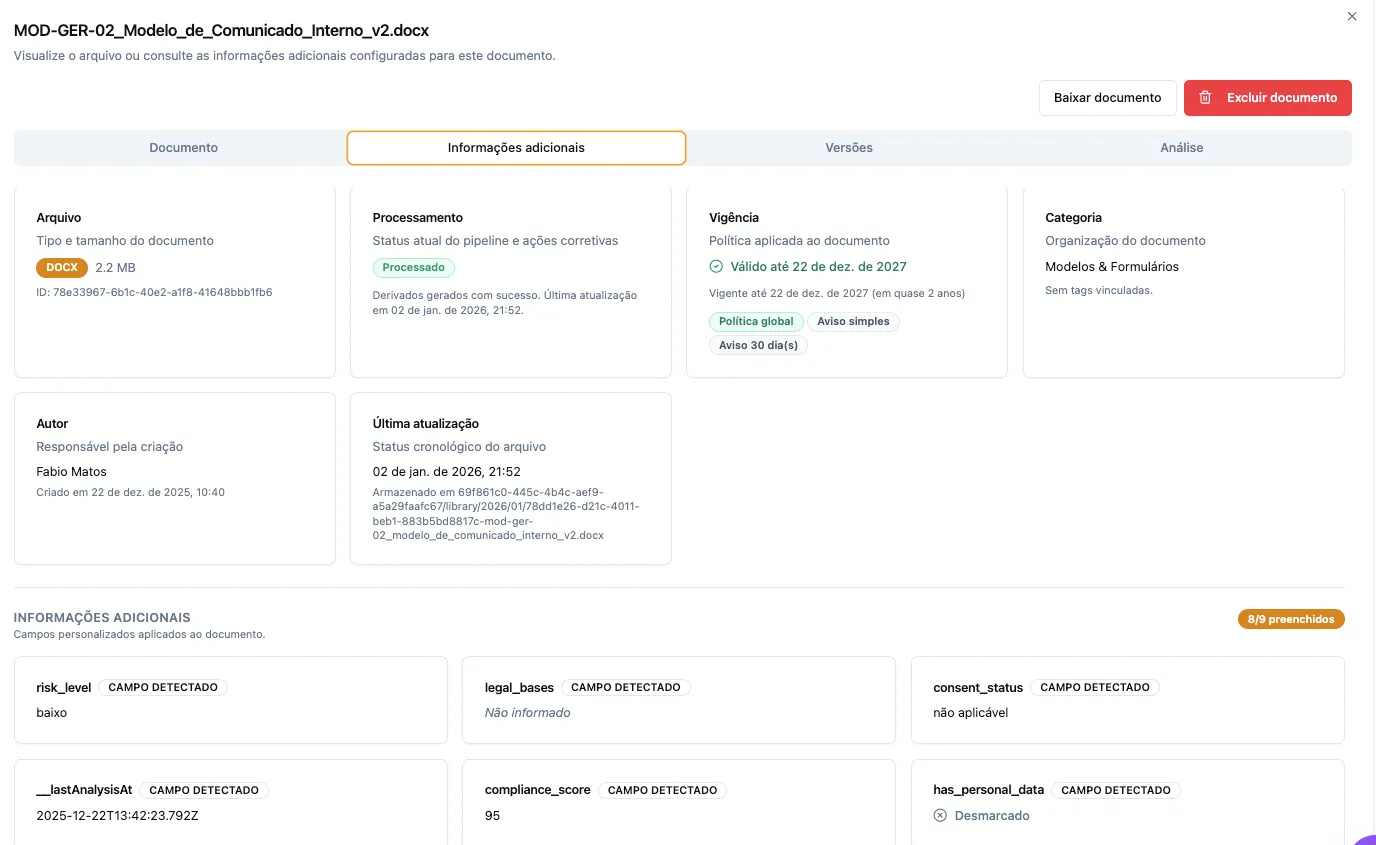
Task: Click the Política global tag
Action: pyautogui.click(x=756, y=322)
